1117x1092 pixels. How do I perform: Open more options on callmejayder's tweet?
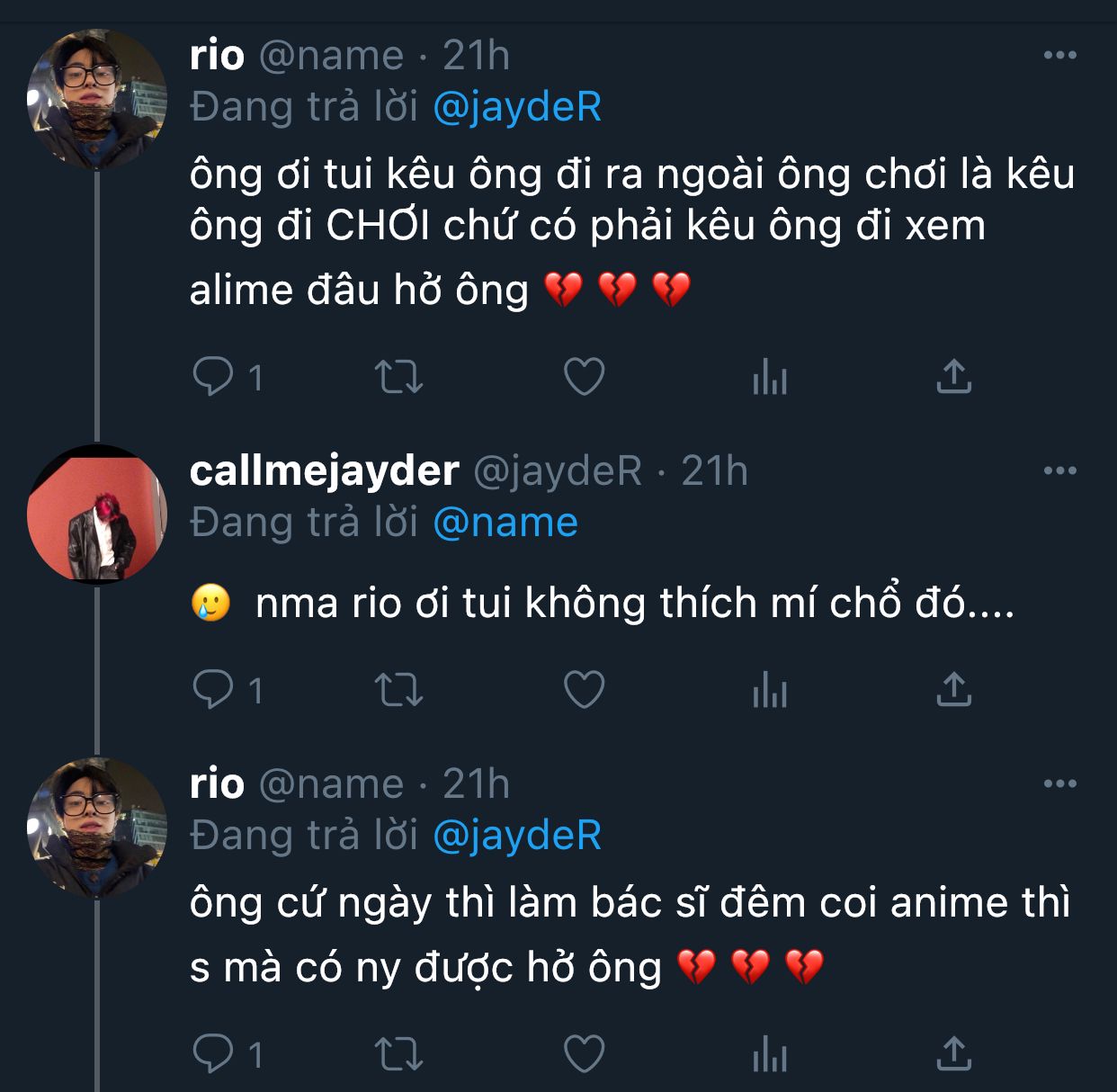pos(1059,470)
